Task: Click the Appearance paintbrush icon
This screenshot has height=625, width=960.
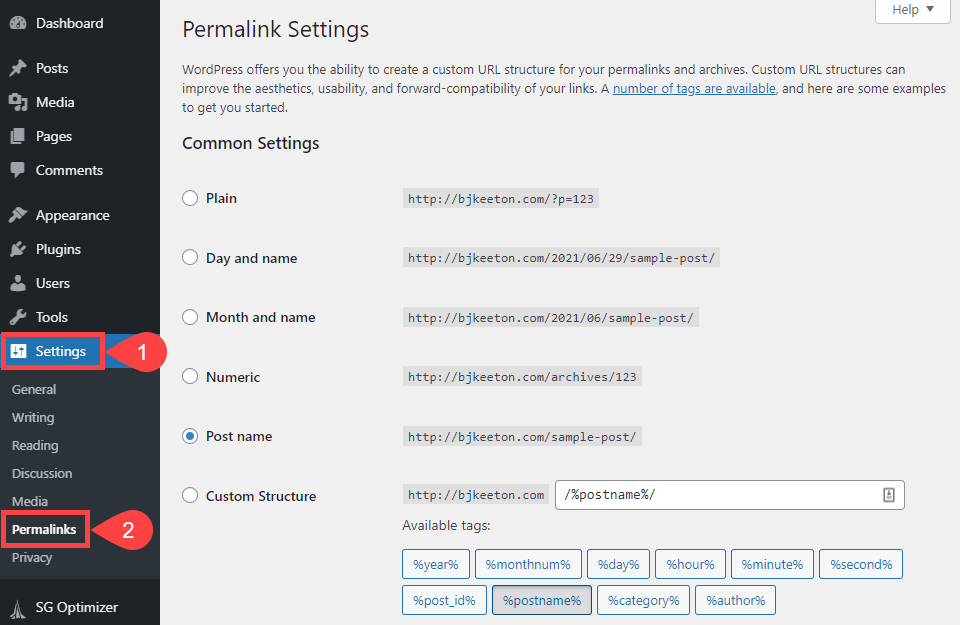Action: [20, 214]
